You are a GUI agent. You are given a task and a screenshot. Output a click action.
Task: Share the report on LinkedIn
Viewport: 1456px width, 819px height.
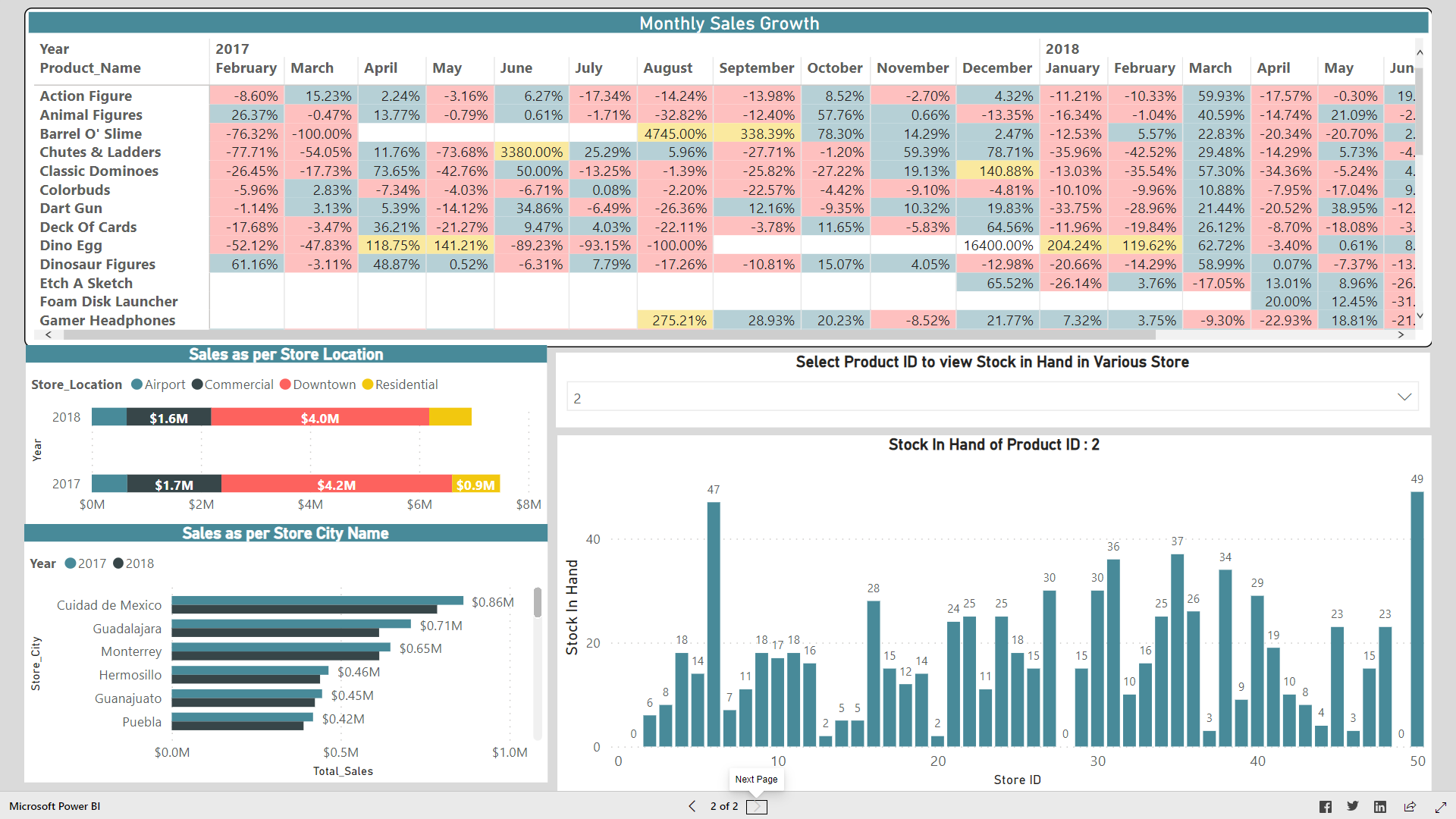pyautogui.click(x=1381, y=806)
